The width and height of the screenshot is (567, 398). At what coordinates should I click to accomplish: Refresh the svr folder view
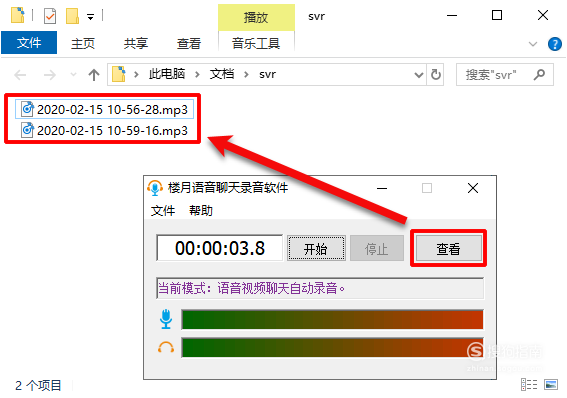pos(436,75)
